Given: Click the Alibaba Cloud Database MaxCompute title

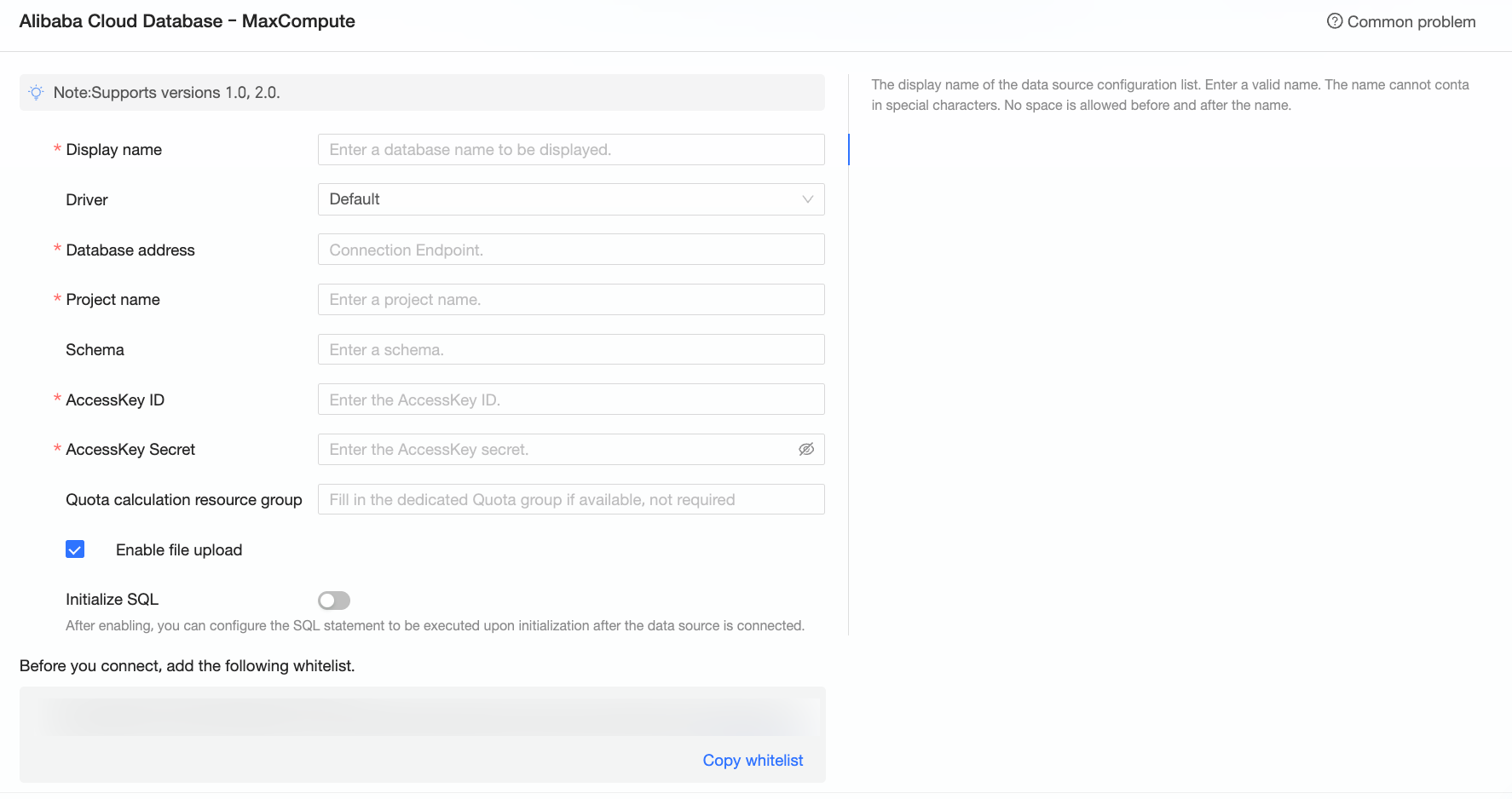Looking at the screenshot, I should pos(188,21).
